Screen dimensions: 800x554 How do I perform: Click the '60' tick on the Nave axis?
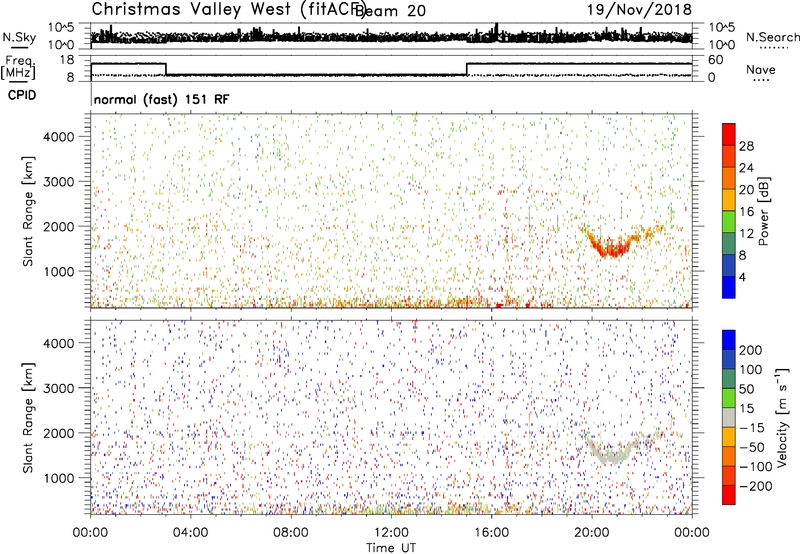(x=715, y=60)
